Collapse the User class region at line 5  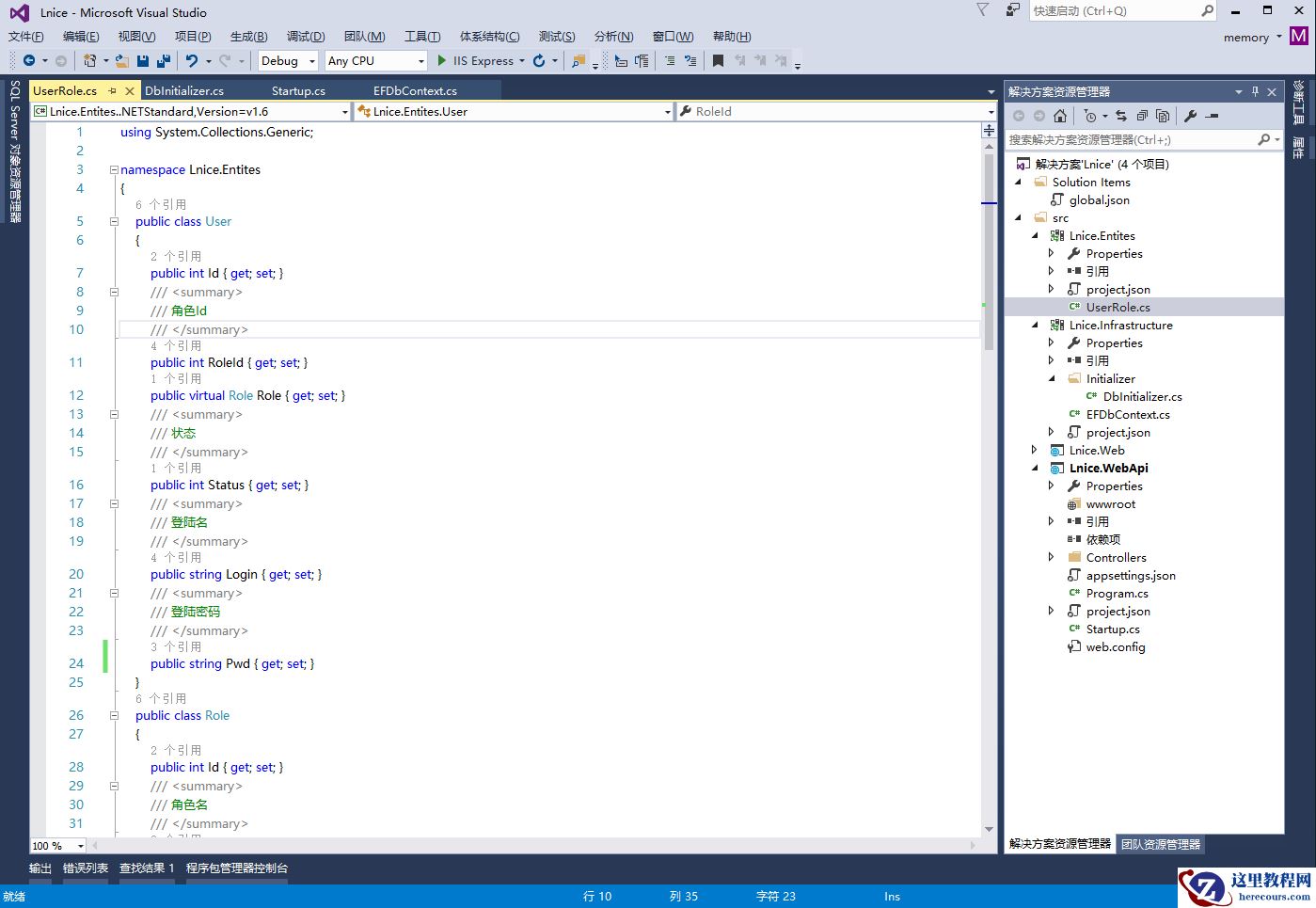(x=114, y=221)
